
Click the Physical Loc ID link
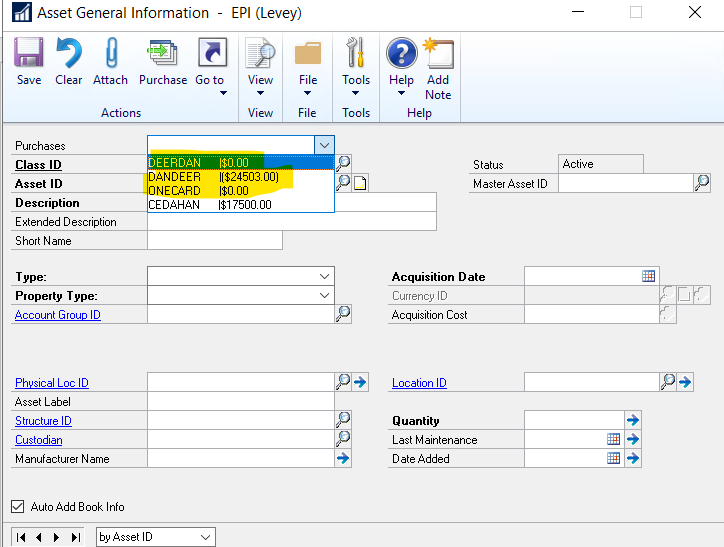(52, 383)
